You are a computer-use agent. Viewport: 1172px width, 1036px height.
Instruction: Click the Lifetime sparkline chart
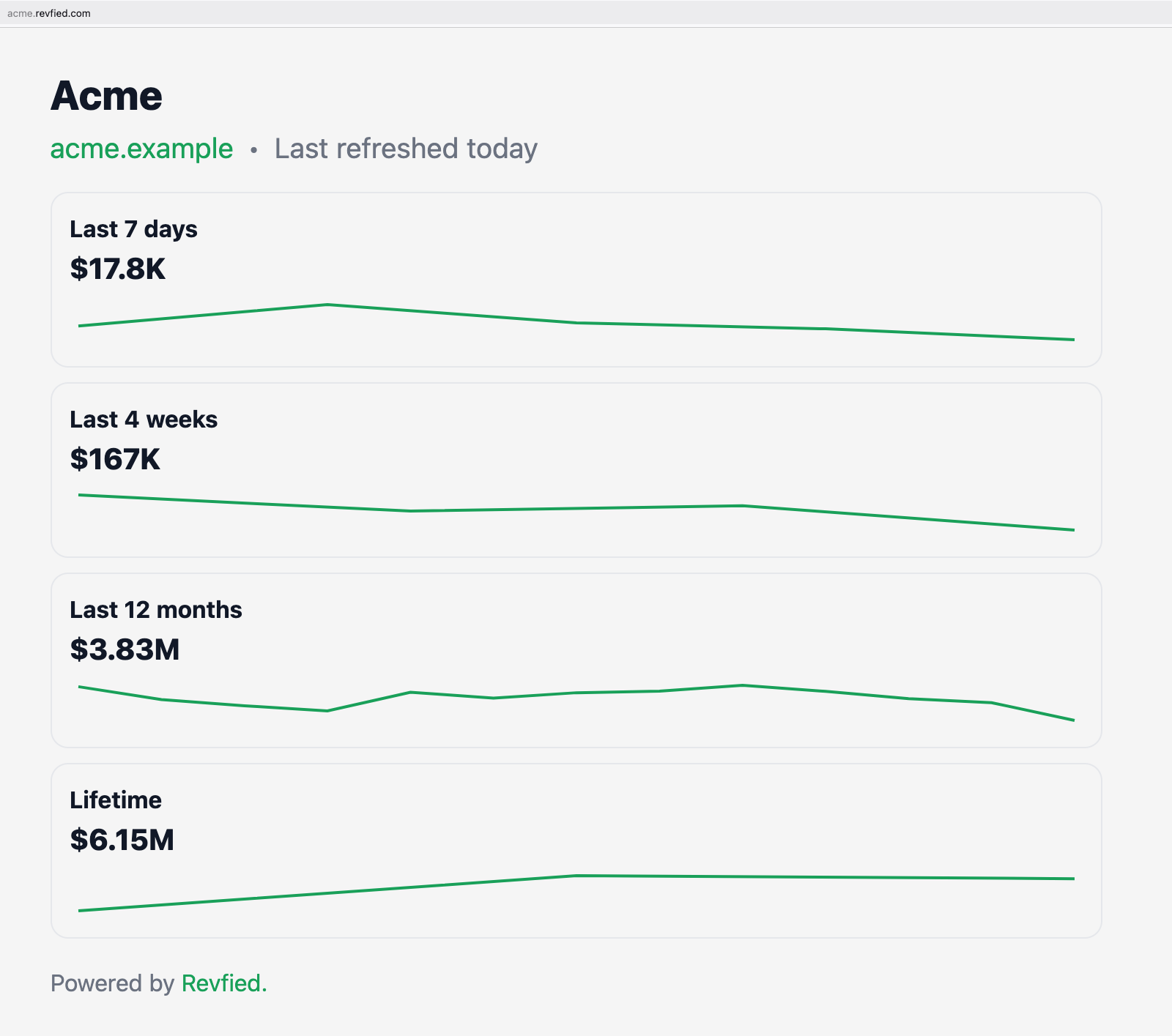coord(576,876)
